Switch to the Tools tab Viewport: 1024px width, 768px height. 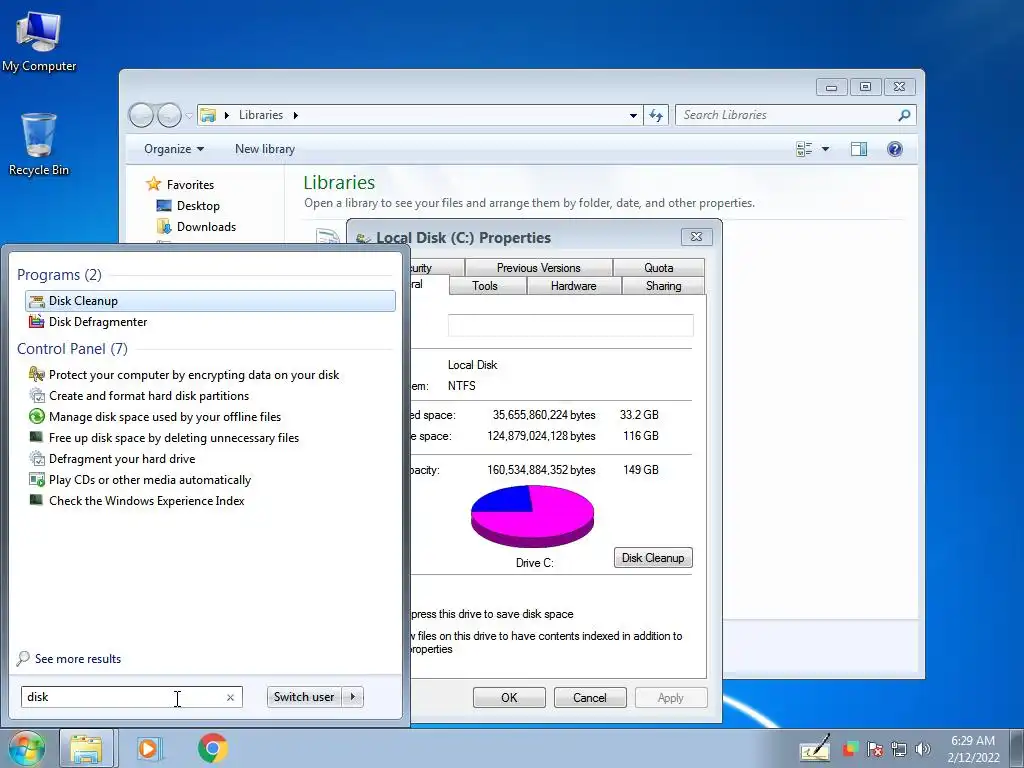(x=485, y=286)
